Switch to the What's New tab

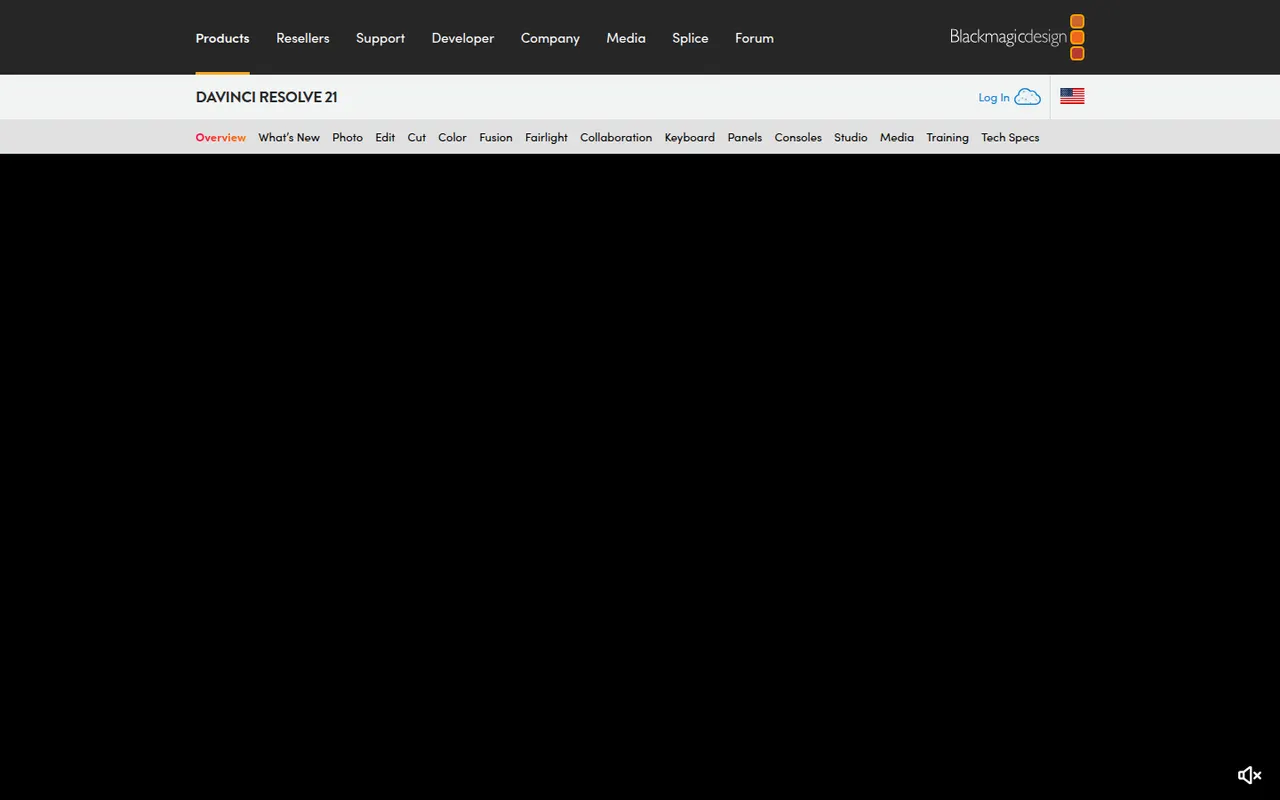pyautogui.click(x=289, y=137)
